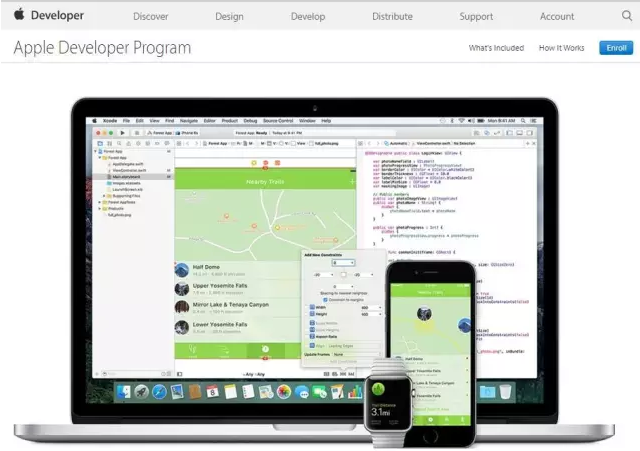Click the Calendar icon in the pictured Dock
This screenshot has height=451, width=640.
coord(212,392)
